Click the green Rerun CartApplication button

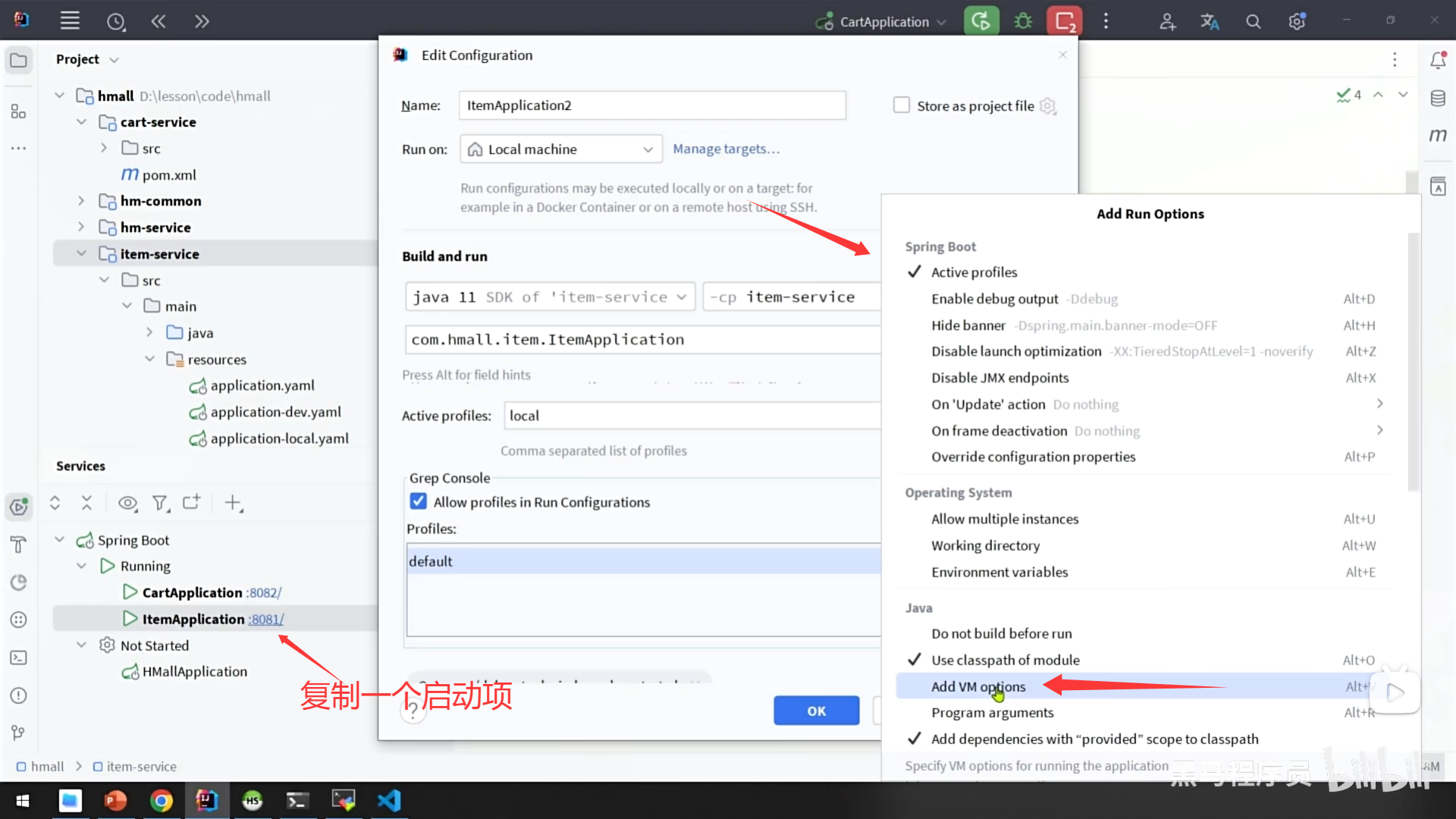(981, 21)
